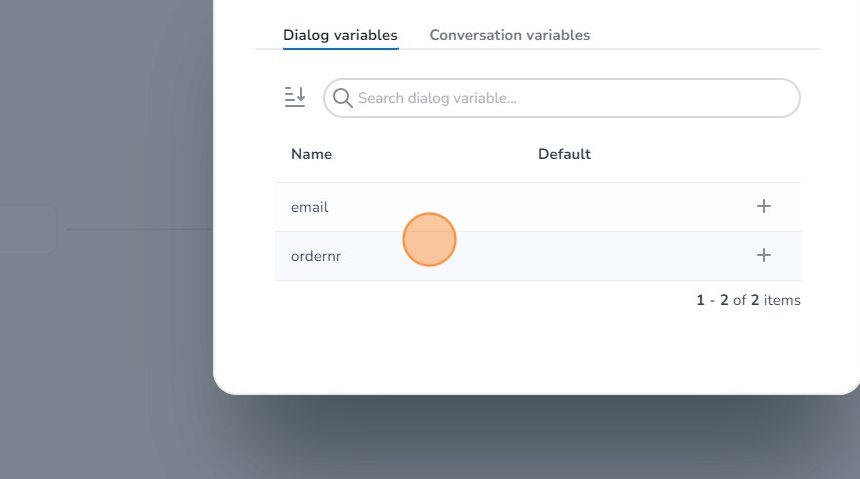The height and width of the screenshot is (479, 860).
Task: Click the empty Default cell for email
Action: tap(600, 207)
